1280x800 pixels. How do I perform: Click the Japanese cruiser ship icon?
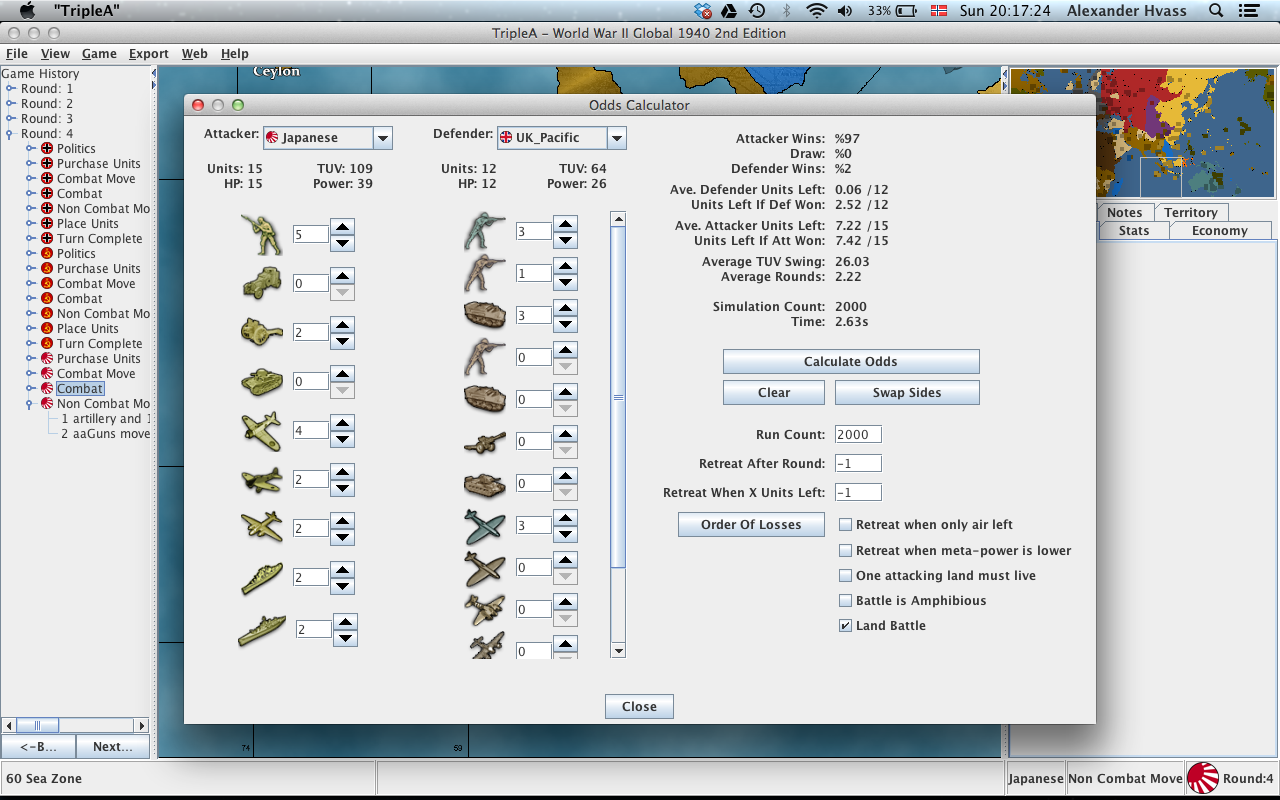(262, 577)
